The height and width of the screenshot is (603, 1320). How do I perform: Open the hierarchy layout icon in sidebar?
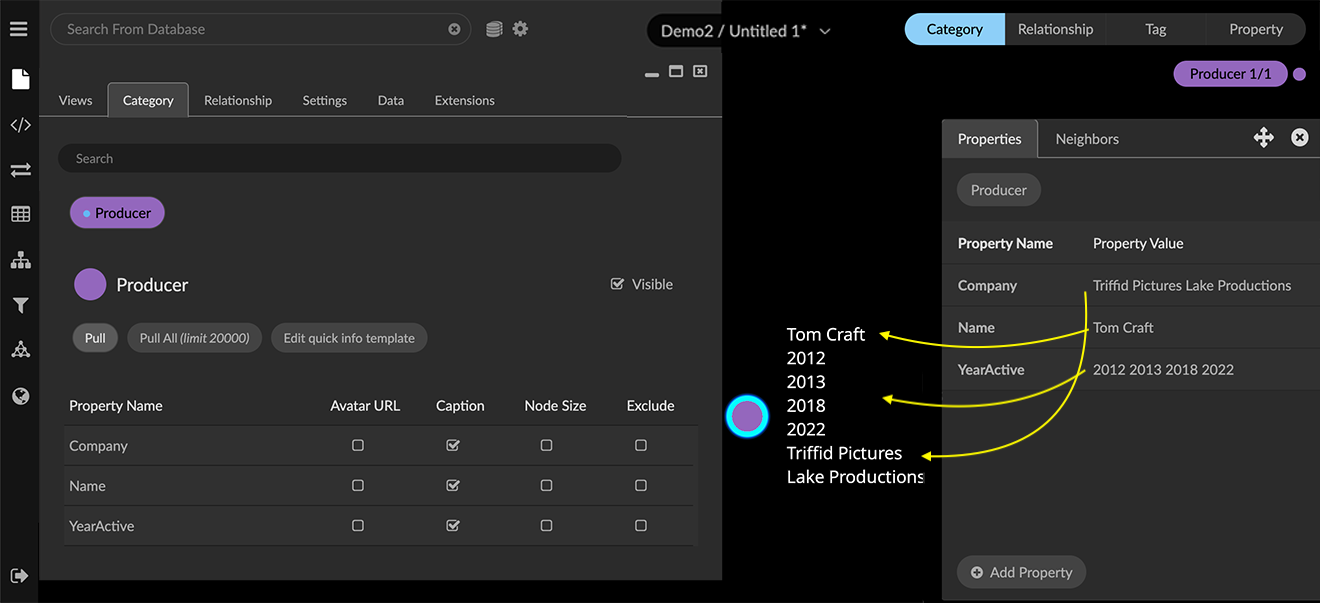click(20, 260)
